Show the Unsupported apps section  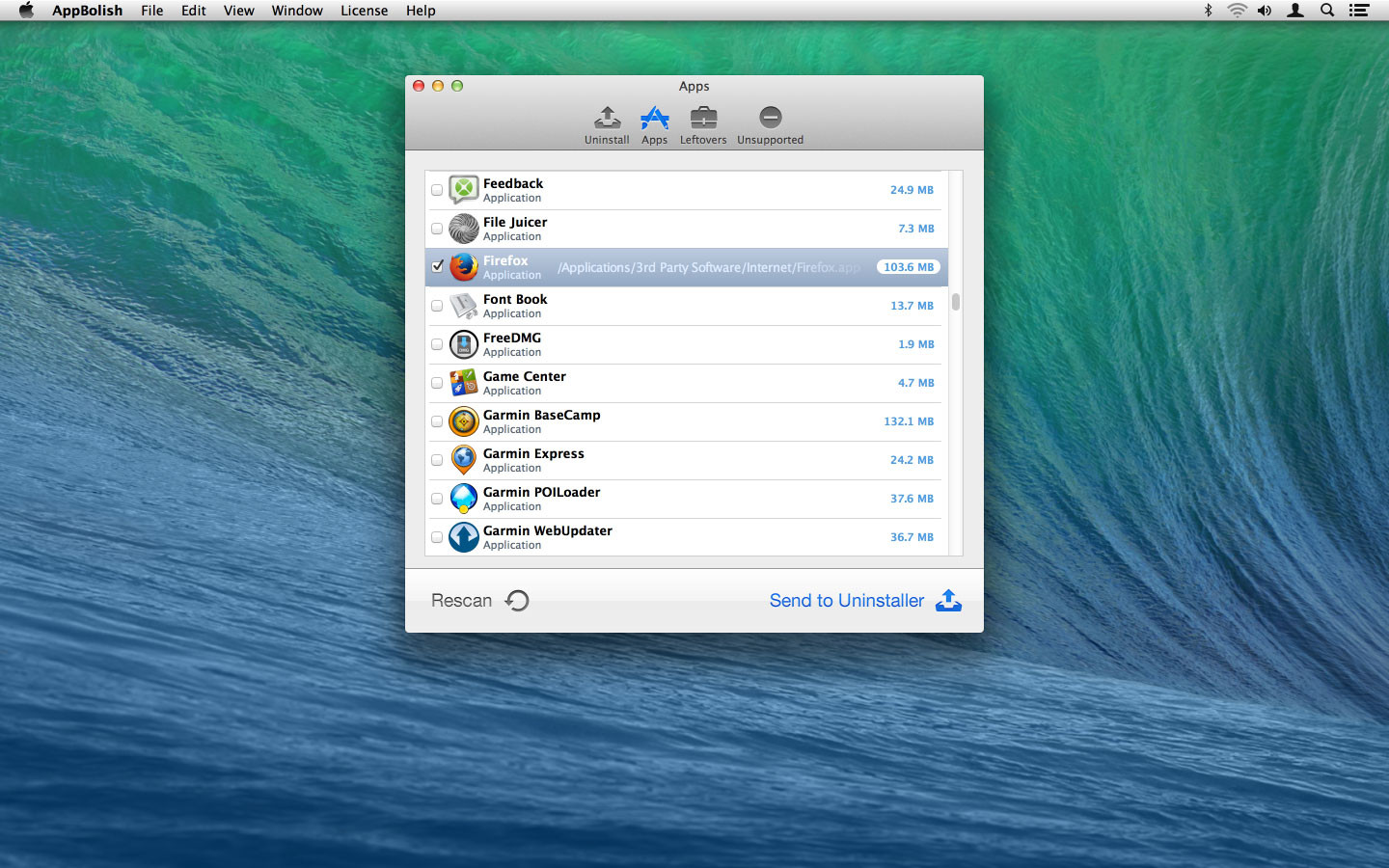click(770, 125)
